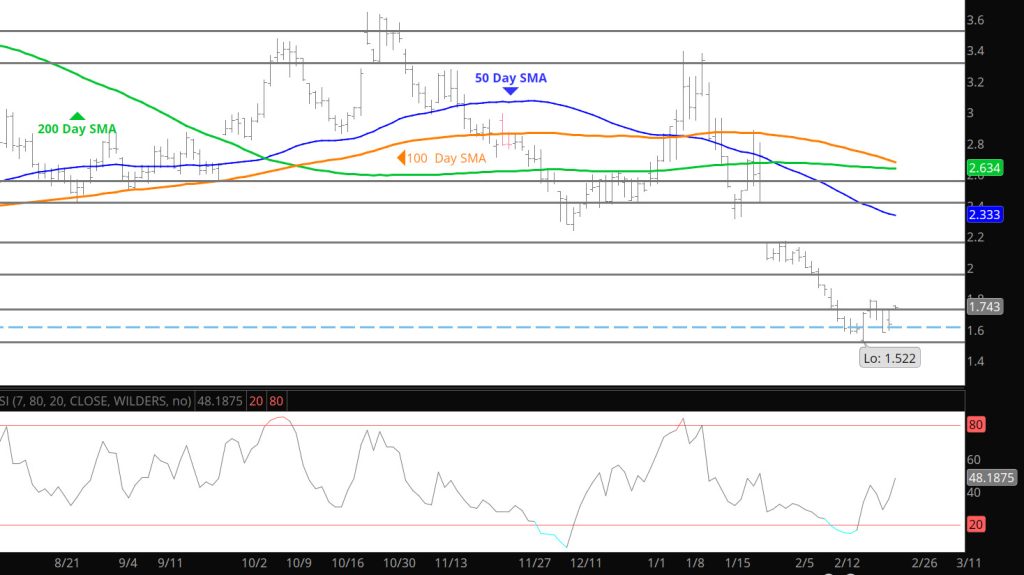The image size is (1024, 575).
Task: Click the orange 100 Day SMA arrow marker
Action: click(401, 158)
